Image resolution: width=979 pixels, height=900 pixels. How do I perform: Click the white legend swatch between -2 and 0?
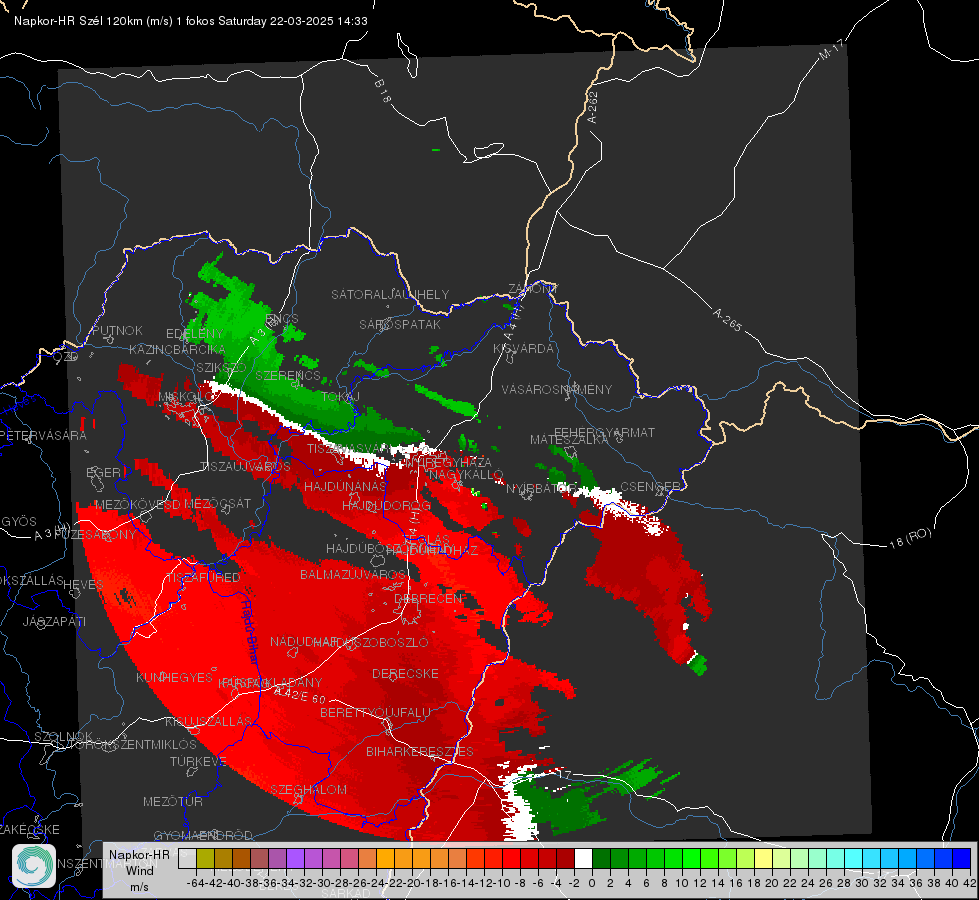pyautogui.click(x=583, y=859)
